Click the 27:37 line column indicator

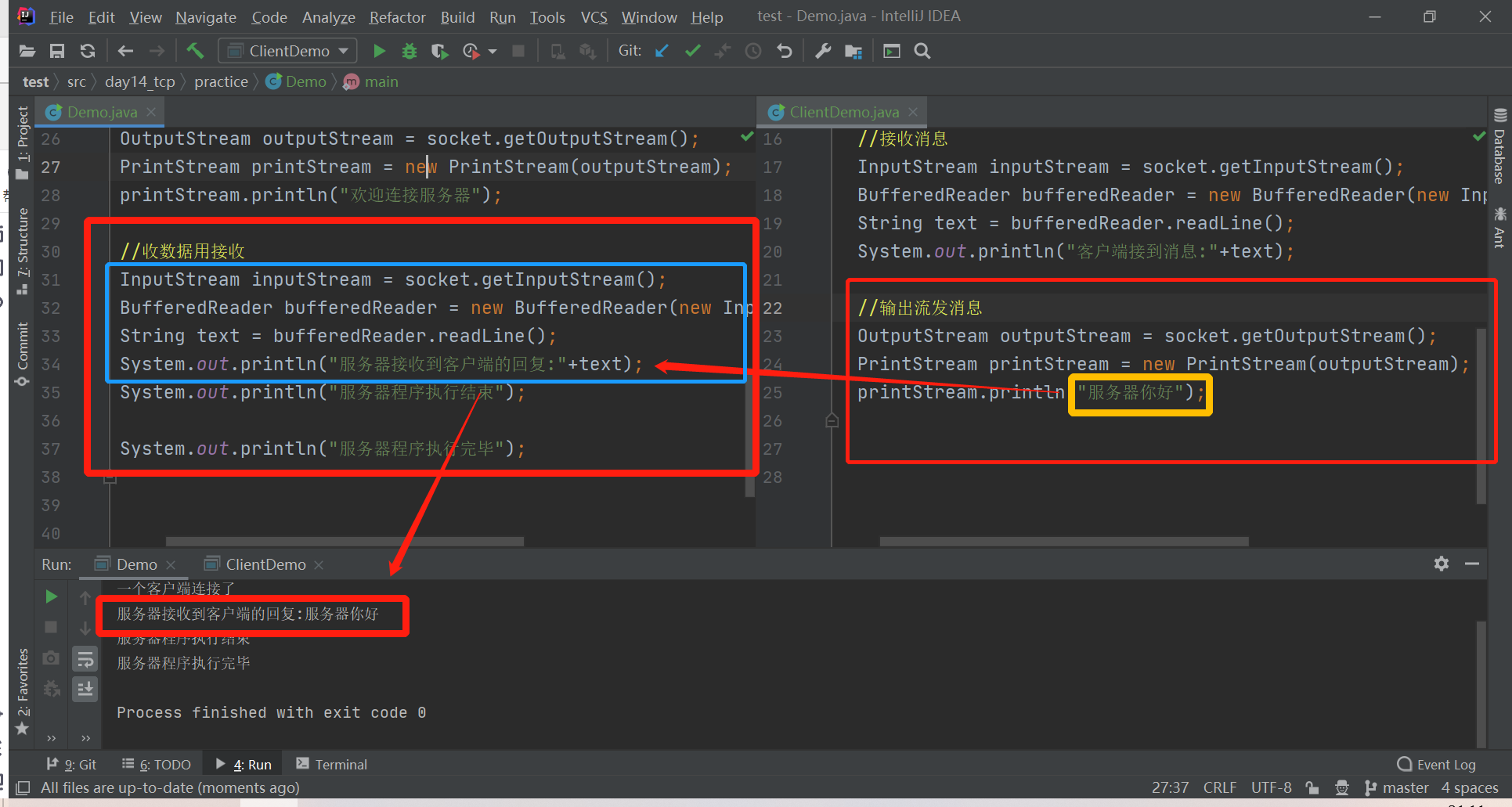[x=1170, y=787]
